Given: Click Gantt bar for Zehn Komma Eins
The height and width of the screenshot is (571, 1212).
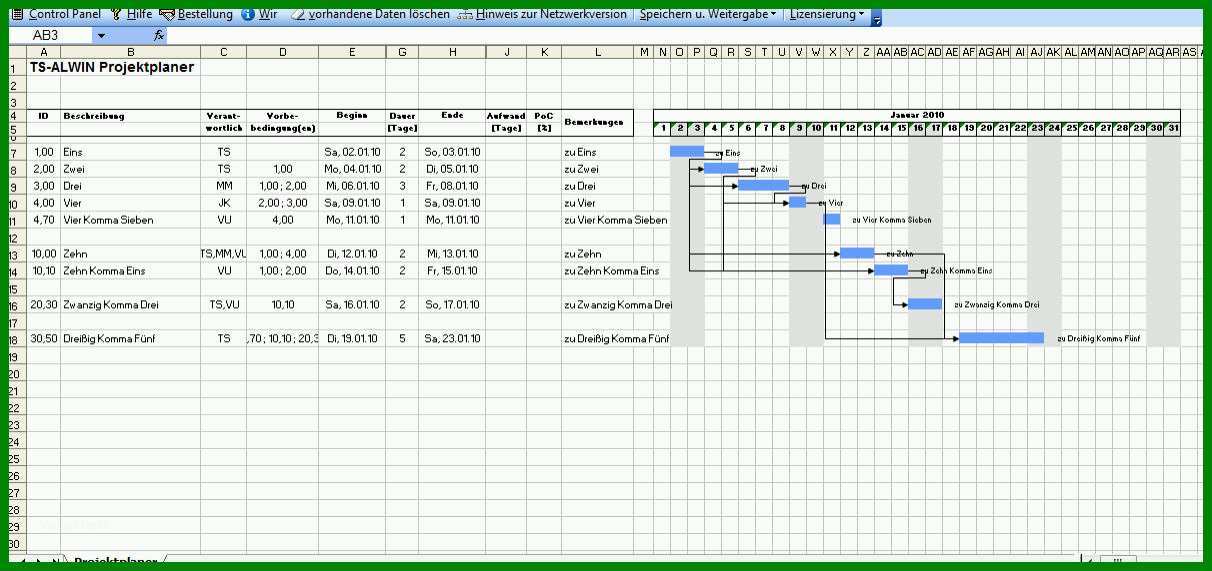Looking at the screenshot, I should click(891, 270).
